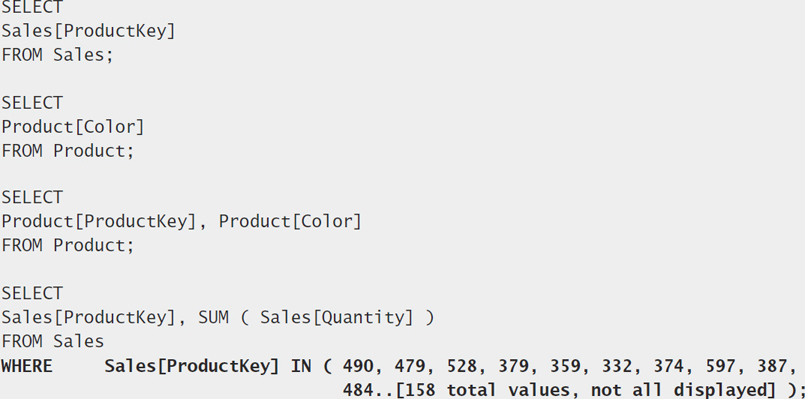Image resolution: width=805 pixels, height=399 pixels.
Task: Click 'FROM Sales' line without a semicolon
Action: (52, 341)
